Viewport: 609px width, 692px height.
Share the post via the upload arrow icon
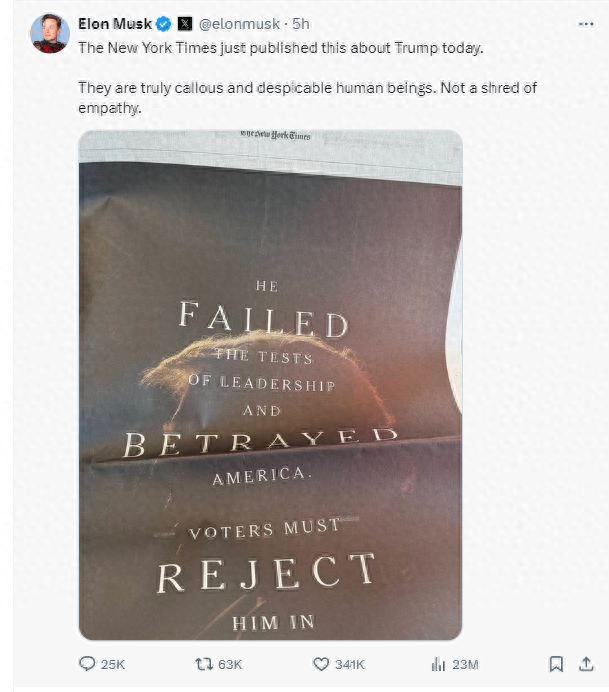point(586,664)
